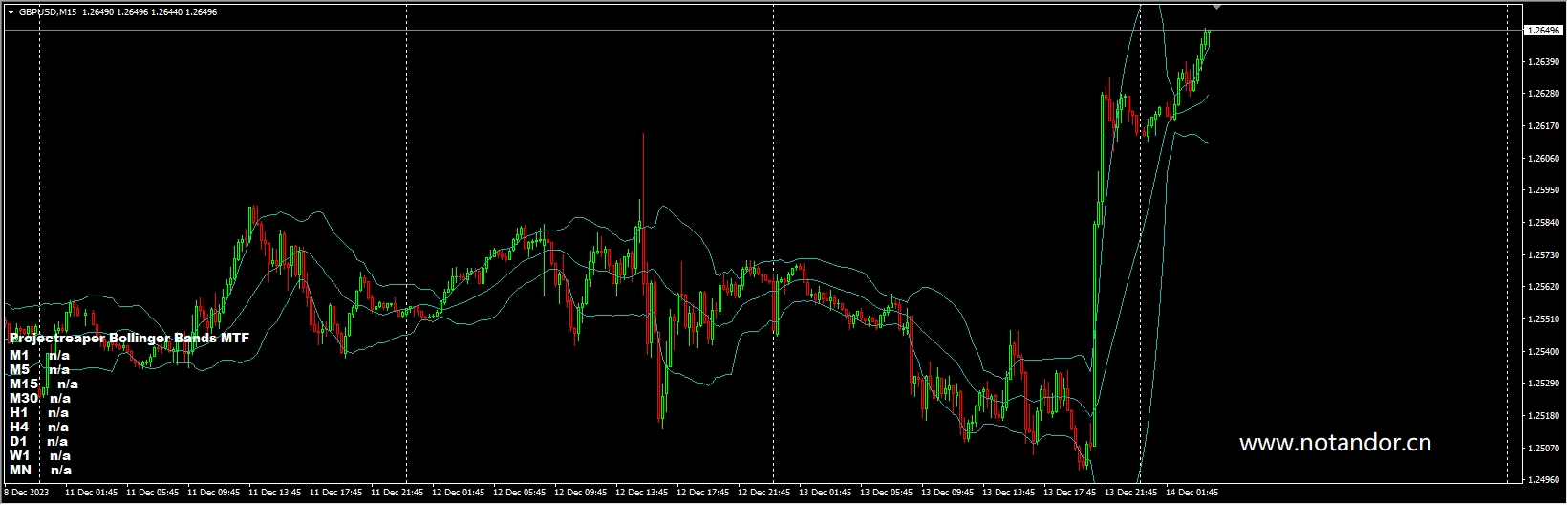Click the 11 Dec 21:45 time label
The height and width of the screenshot is (505, 1568).
[397, 494]
